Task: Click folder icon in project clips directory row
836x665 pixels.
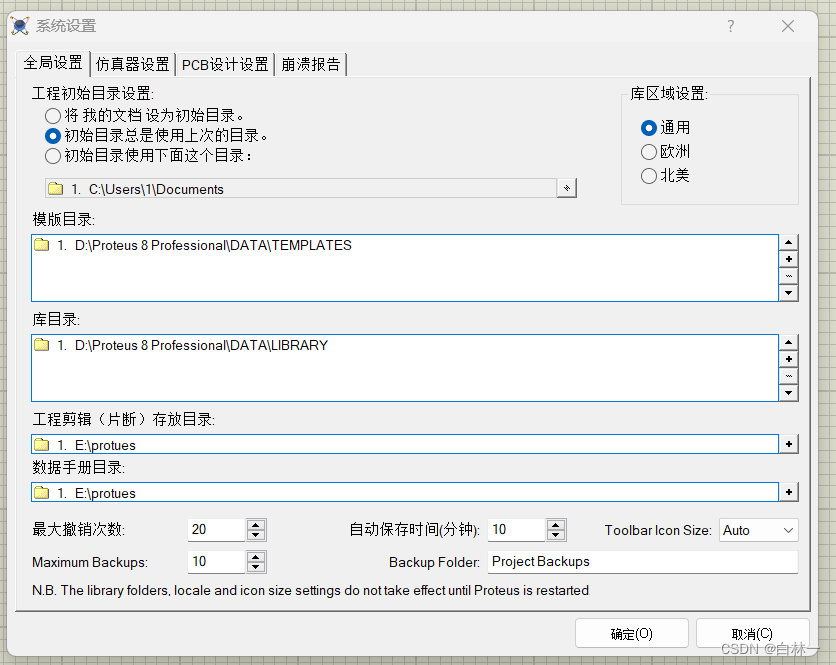Action: tap(42, 444)
